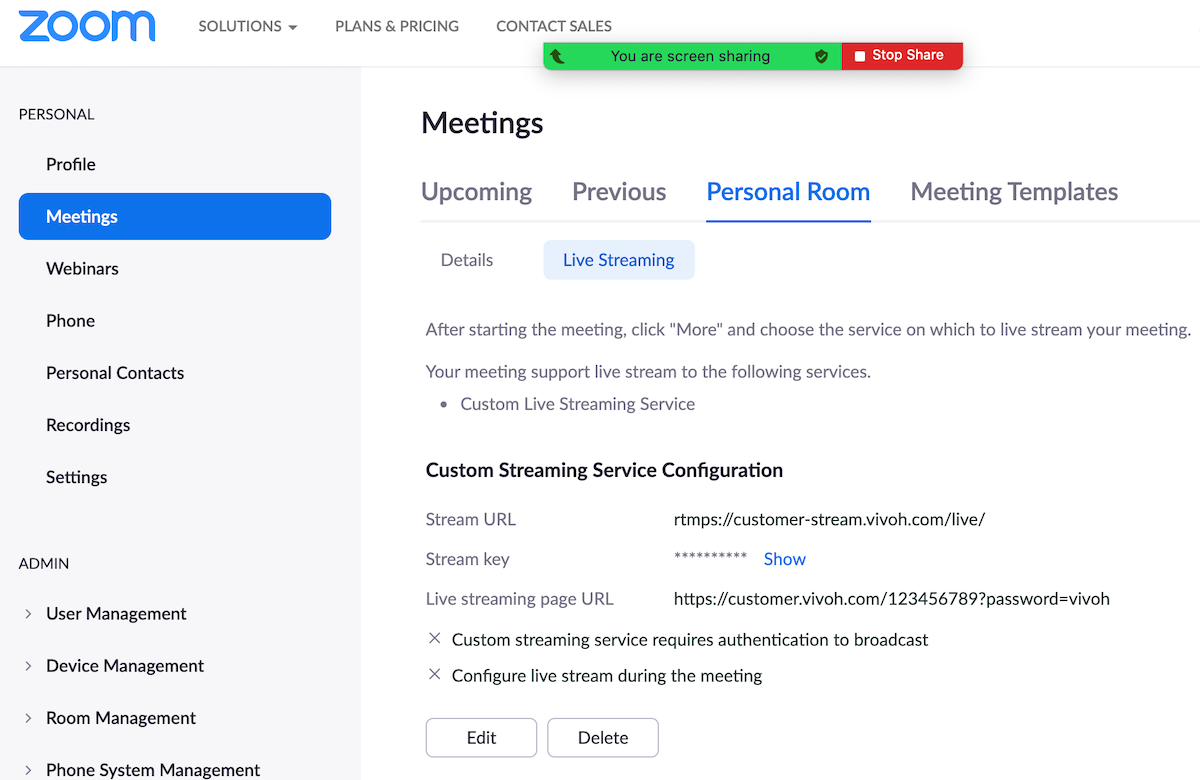Switch to the Details sub-tab
The height and width of the screenshot is (780, 1200).
(x=467, y=260)
